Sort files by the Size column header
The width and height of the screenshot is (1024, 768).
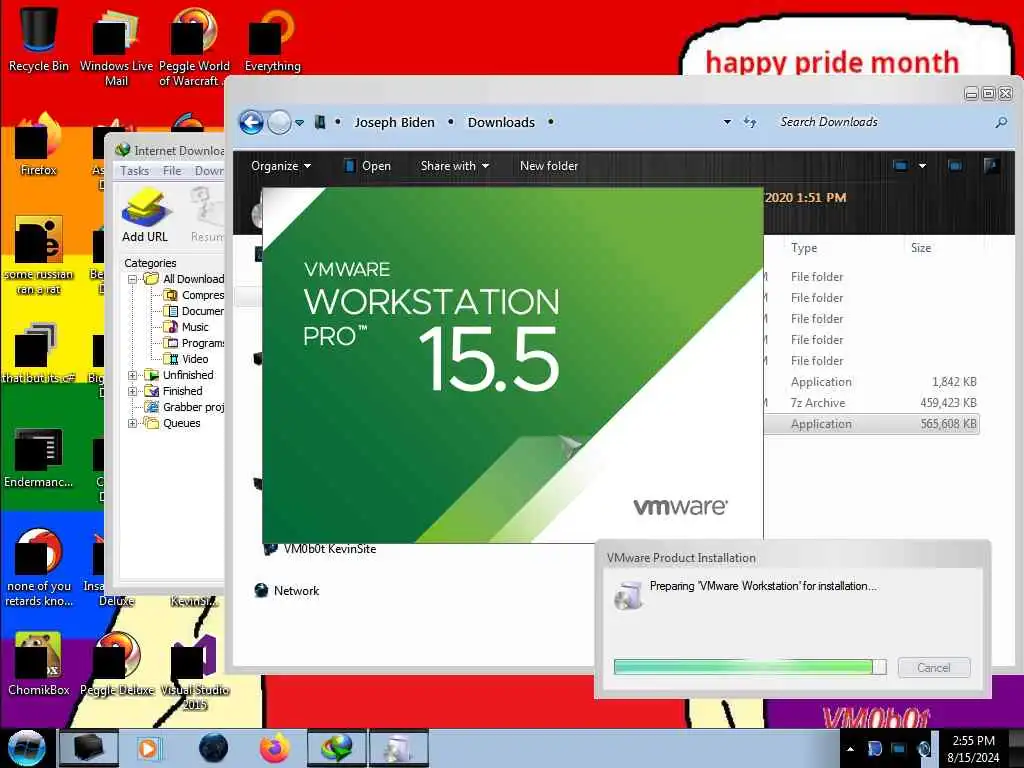(921, 248)
